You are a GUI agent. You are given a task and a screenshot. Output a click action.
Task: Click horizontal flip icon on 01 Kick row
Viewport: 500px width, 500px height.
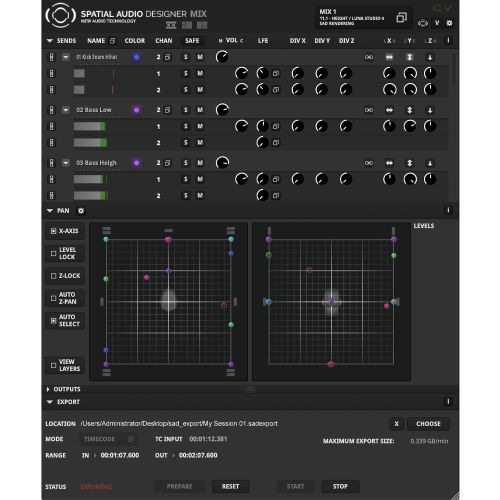tap(389, 57)
